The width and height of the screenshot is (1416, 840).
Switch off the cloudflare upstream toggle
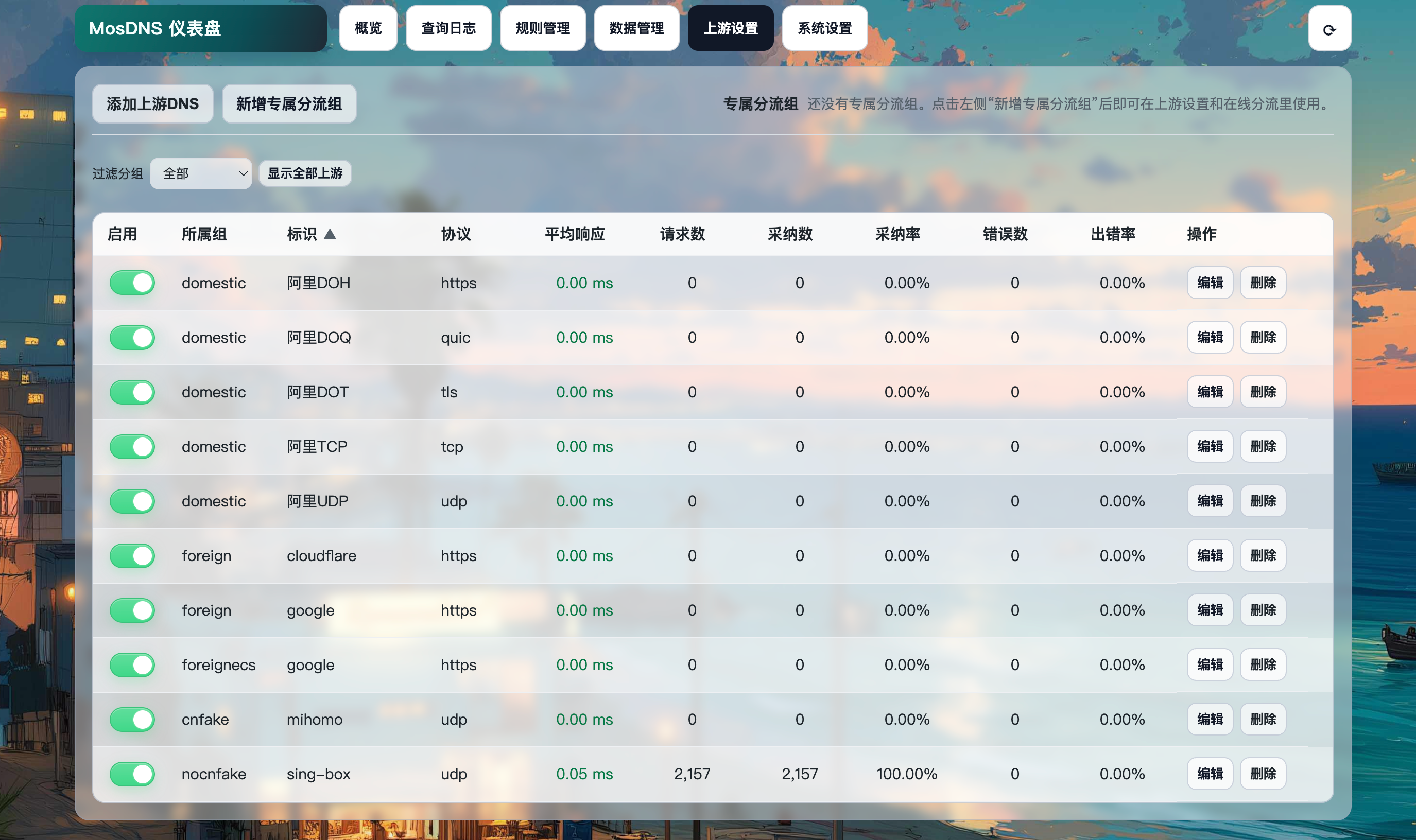point(132,556)
